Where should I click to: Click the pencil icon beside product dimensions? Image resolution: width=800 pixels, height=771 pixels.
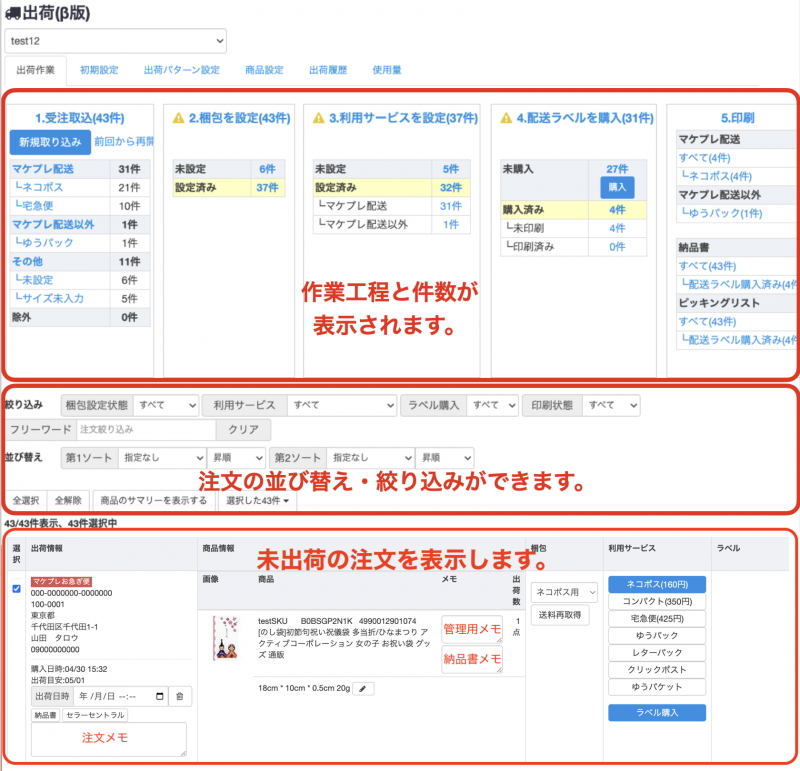(x=363, y=689)
